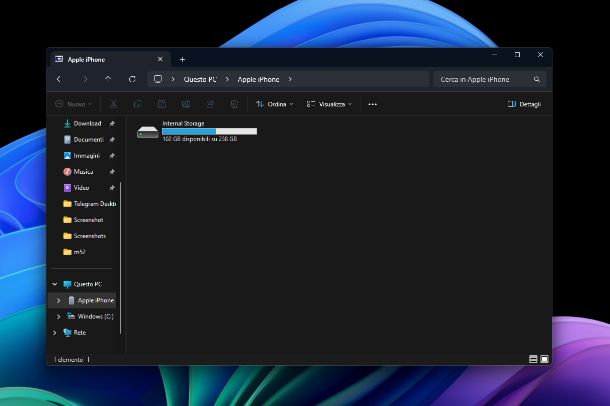The height and width of the screenshot is (406, 610).
Task: Click Apple iPhone in the breadcrumb path
Action: [x=258, y=79]
